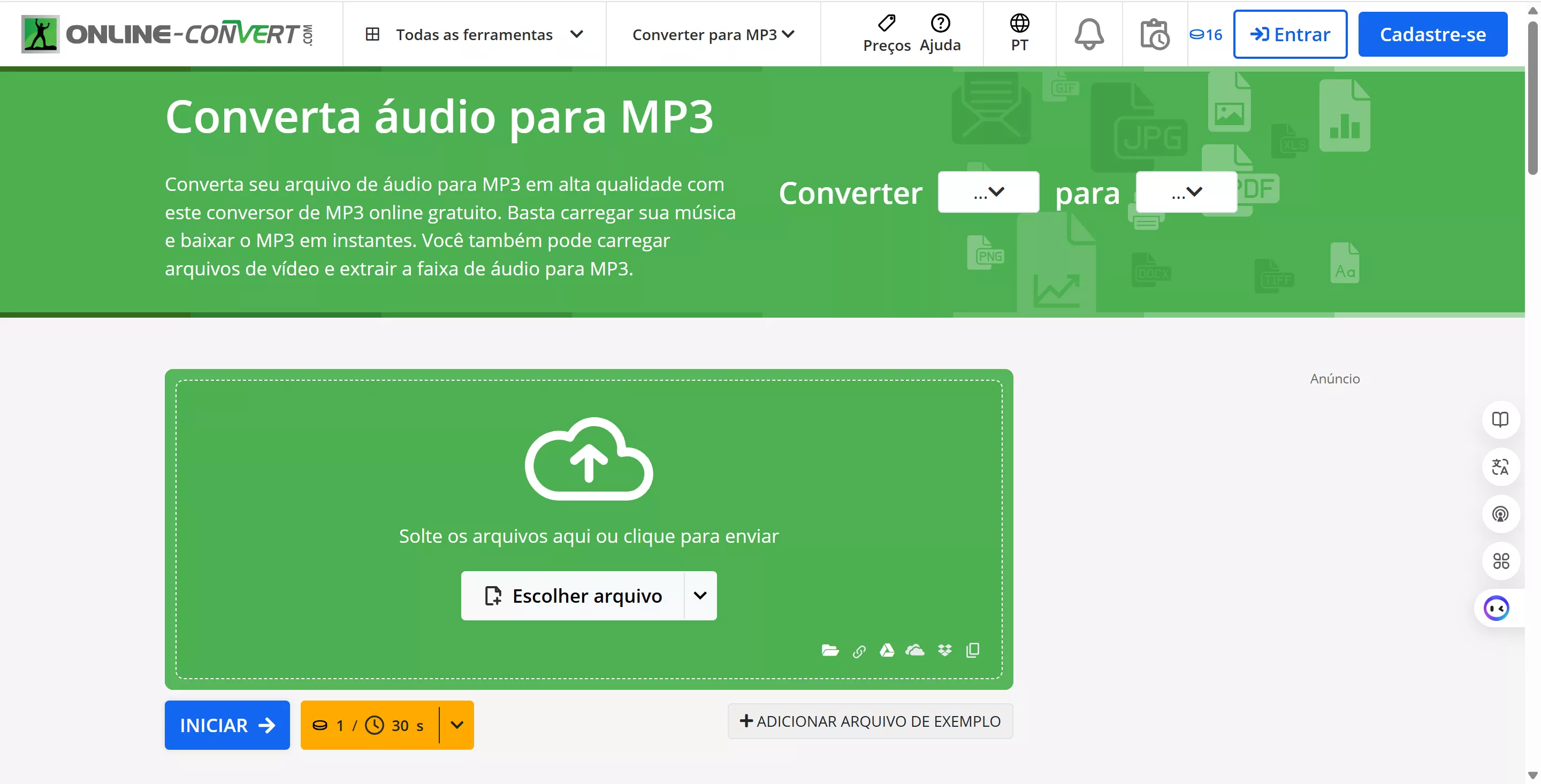Open the source format selector next to Converter

coord(988,192)
